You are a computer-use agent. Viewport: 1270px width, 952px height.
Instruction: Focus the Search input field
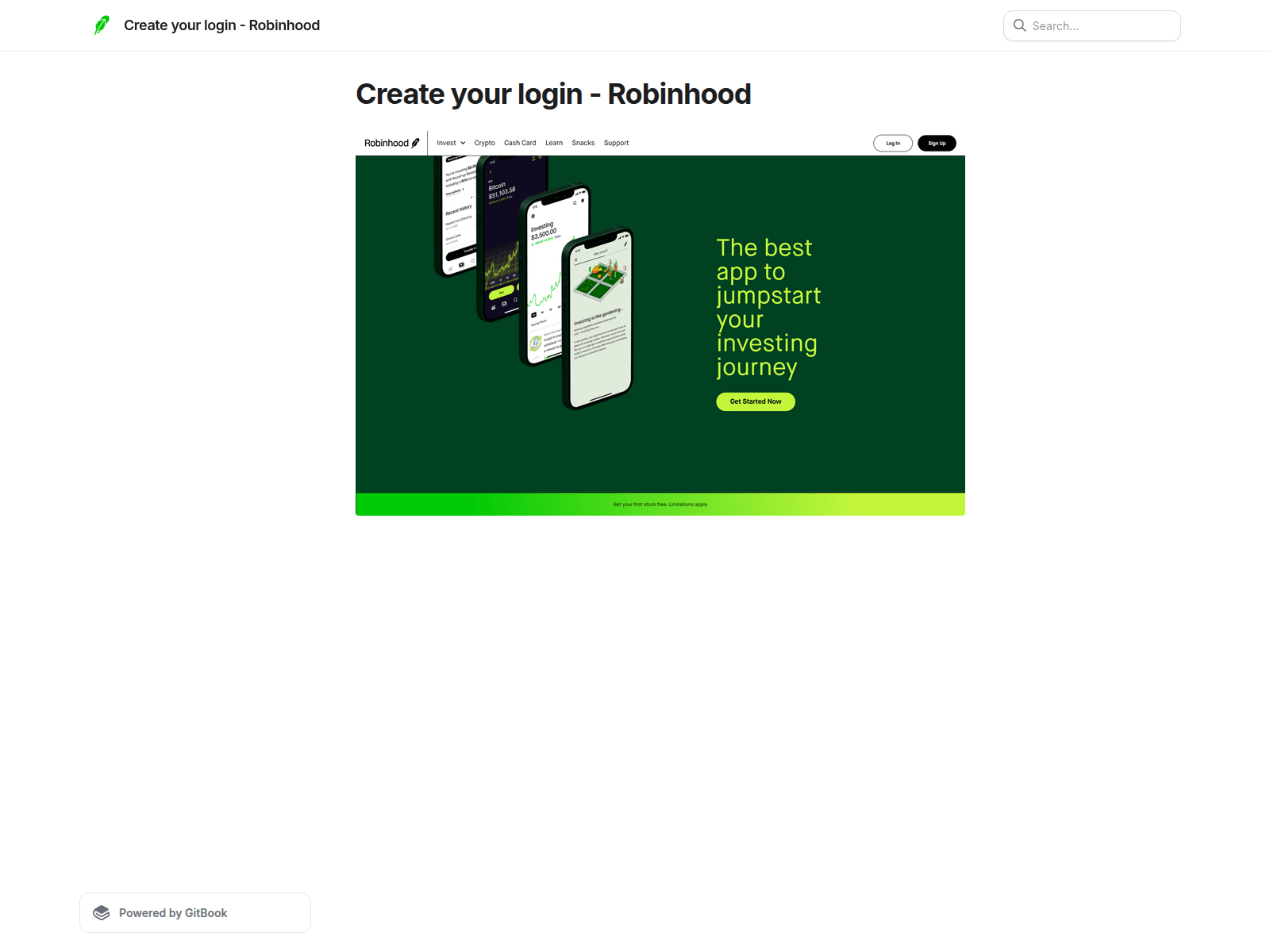point(1091,25)
